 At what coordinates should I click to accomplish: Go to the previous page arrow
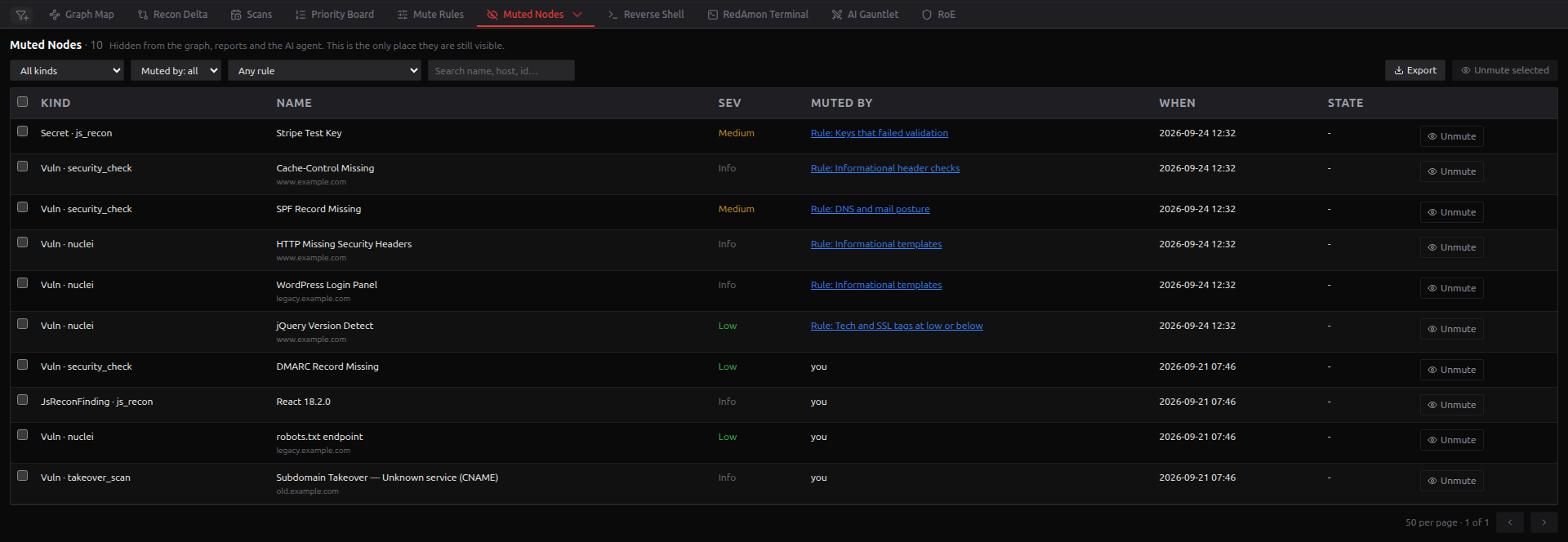click(1510, 522)
